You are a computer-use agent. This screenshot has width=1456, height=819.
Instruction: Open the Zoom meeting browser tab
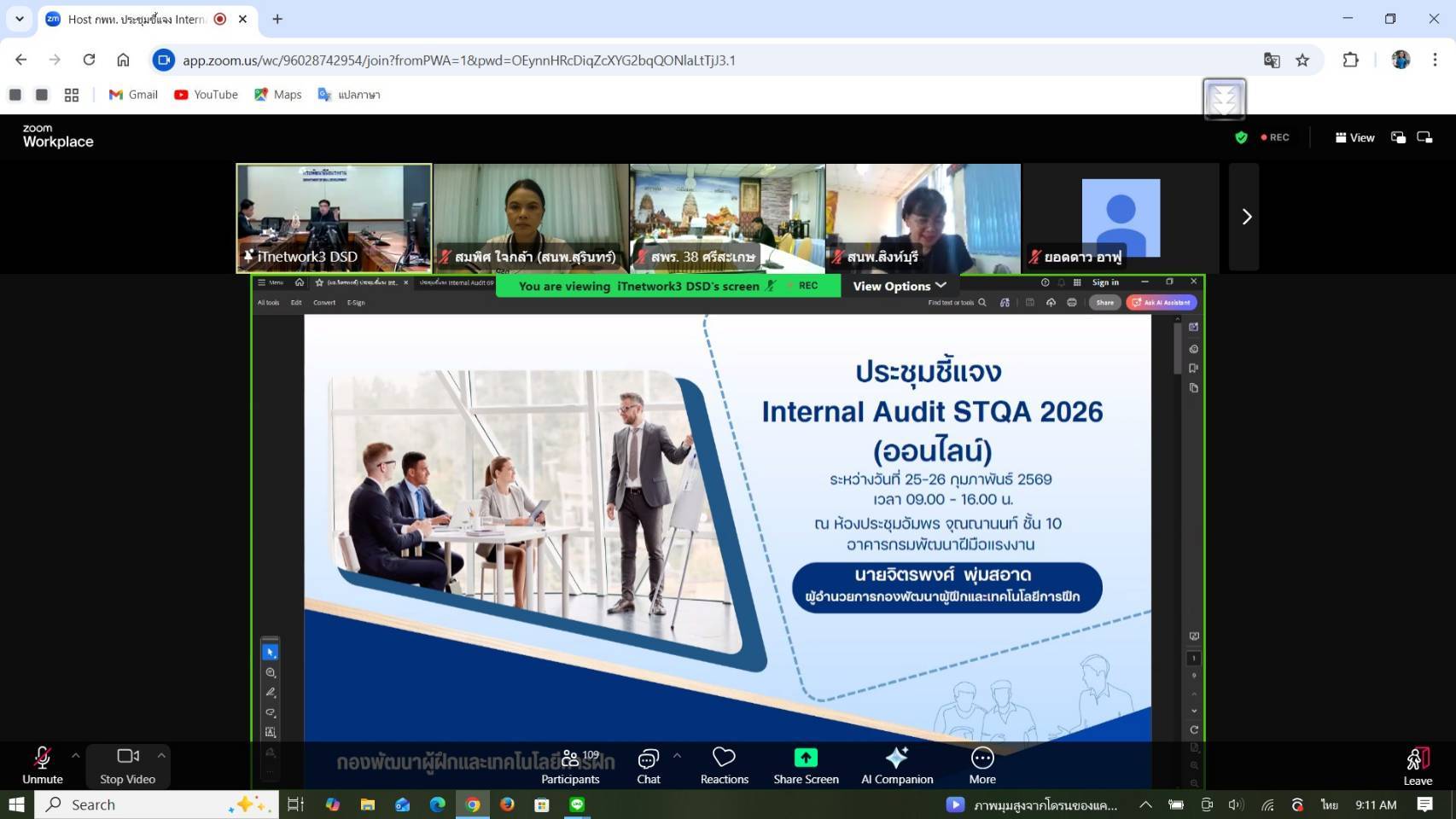(137, 19)
